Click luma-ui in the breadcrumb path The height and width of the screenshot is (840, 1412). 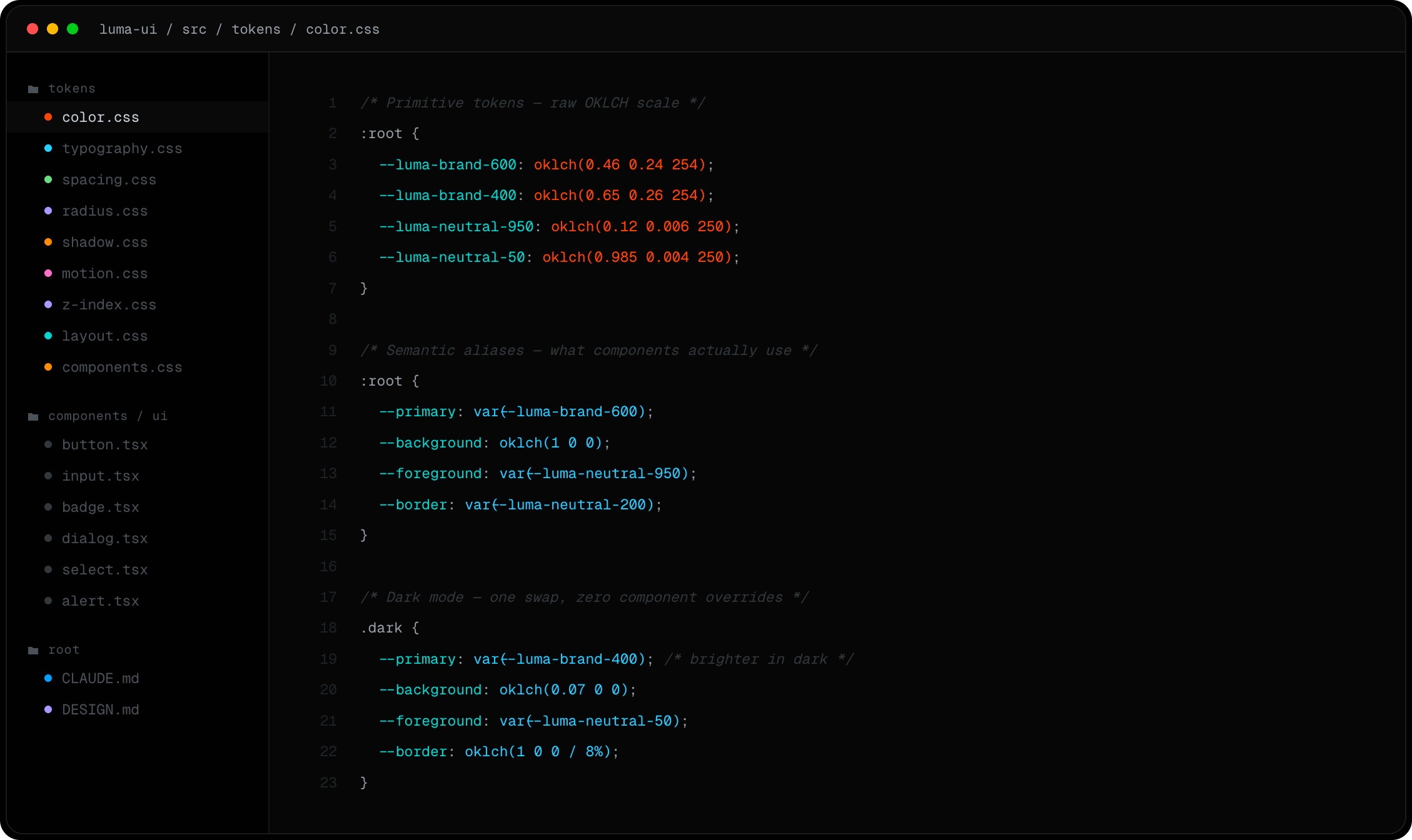tap(128, 29)
